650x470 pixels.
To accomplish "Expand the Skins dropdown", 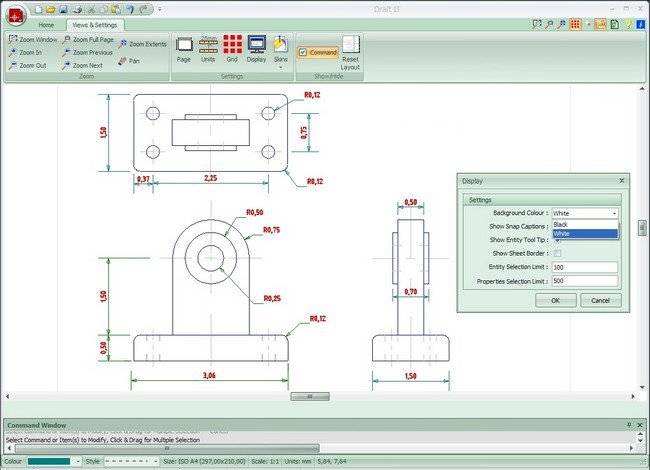I will 281,65.
